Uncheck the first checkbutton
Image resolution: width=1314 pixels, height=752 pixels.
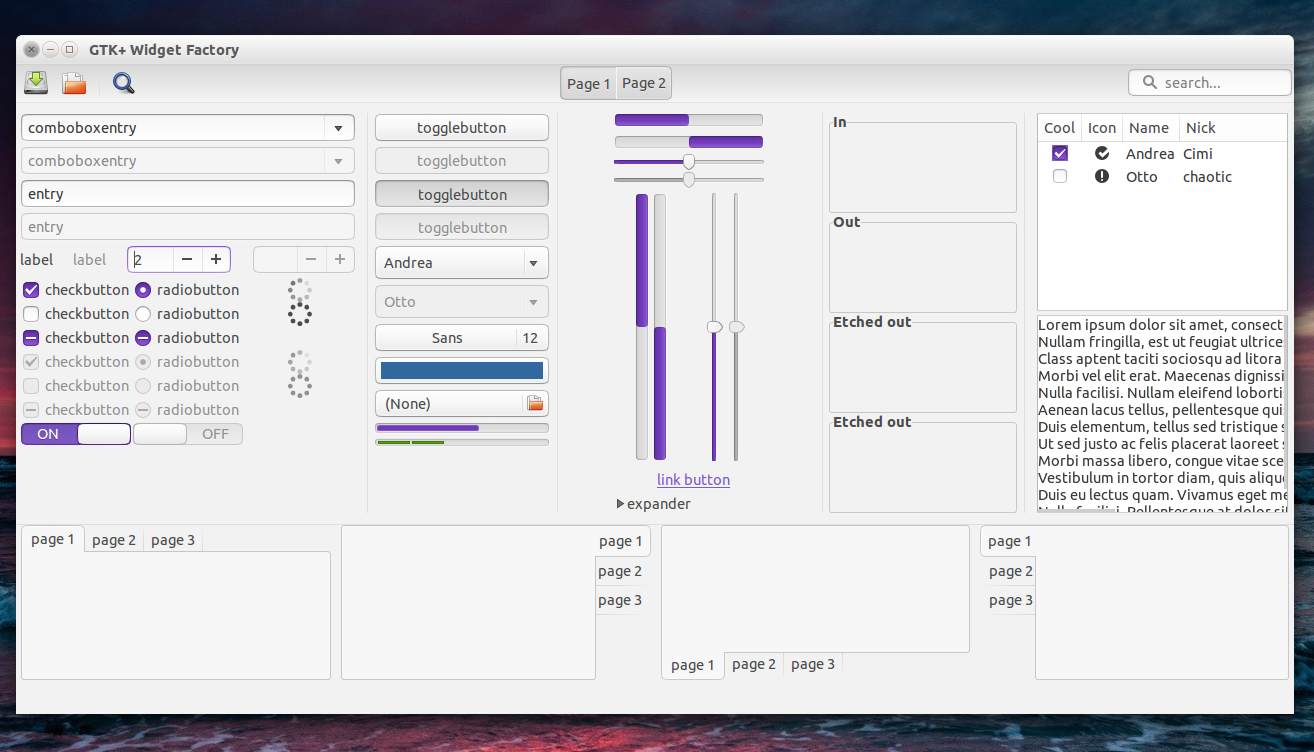click(30, 289)
